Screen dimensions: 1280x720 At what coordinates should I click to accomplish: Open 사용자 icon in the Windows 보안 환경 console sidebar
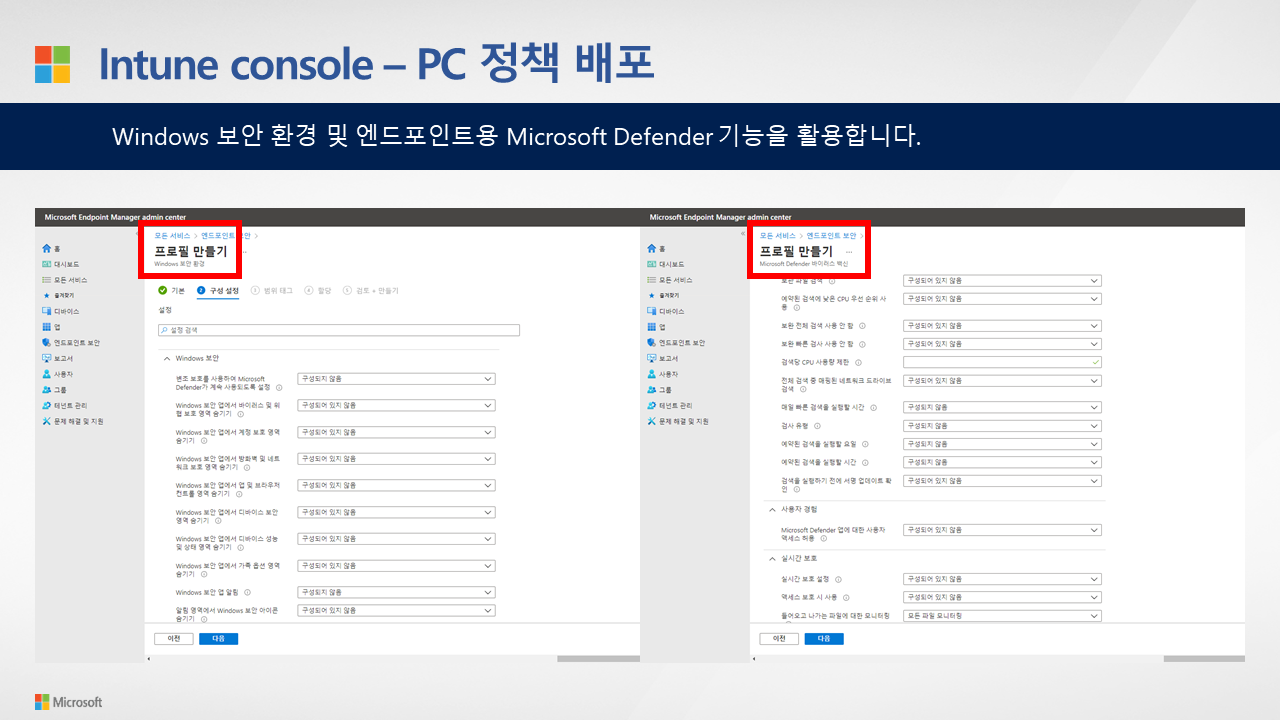[46, 374]
